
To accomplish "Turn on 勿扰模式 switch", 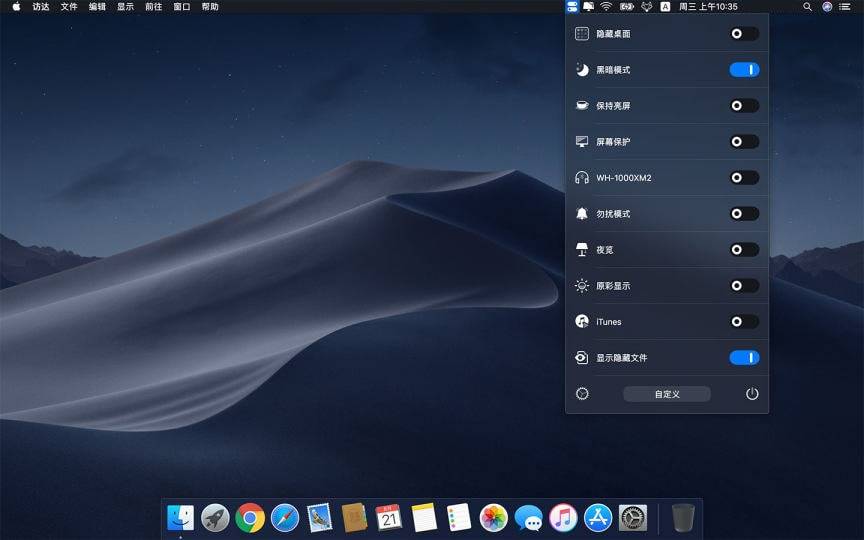I will [744, 214].
